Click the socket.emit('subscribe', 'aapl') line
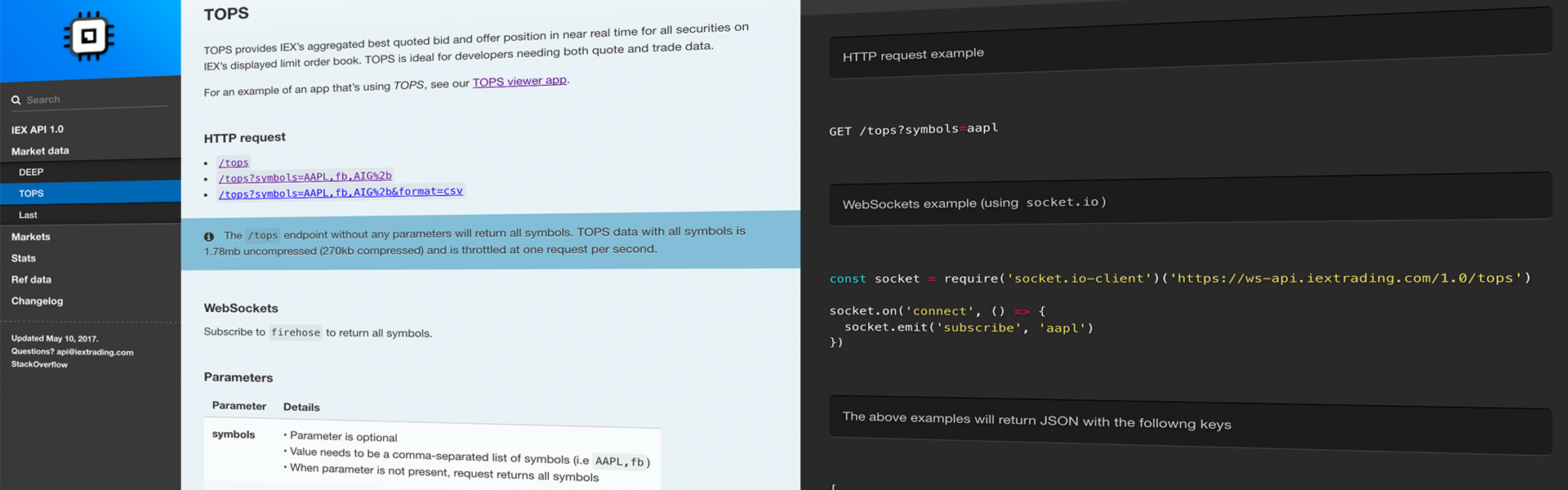 tap(969, 327)
